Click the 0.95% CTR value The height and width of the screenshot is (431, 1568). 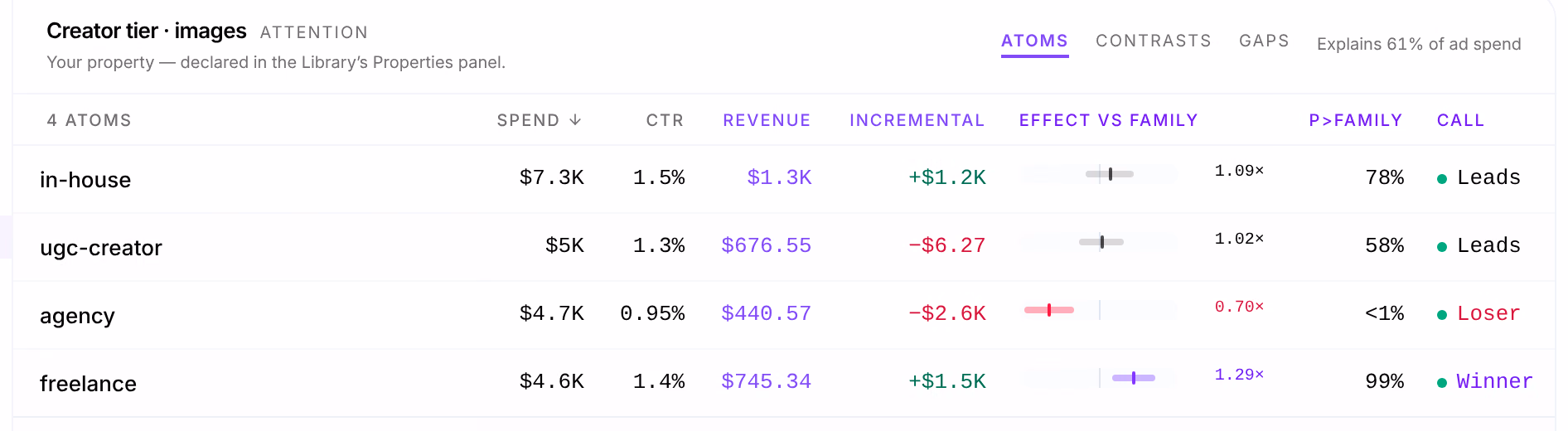point(652,313)
